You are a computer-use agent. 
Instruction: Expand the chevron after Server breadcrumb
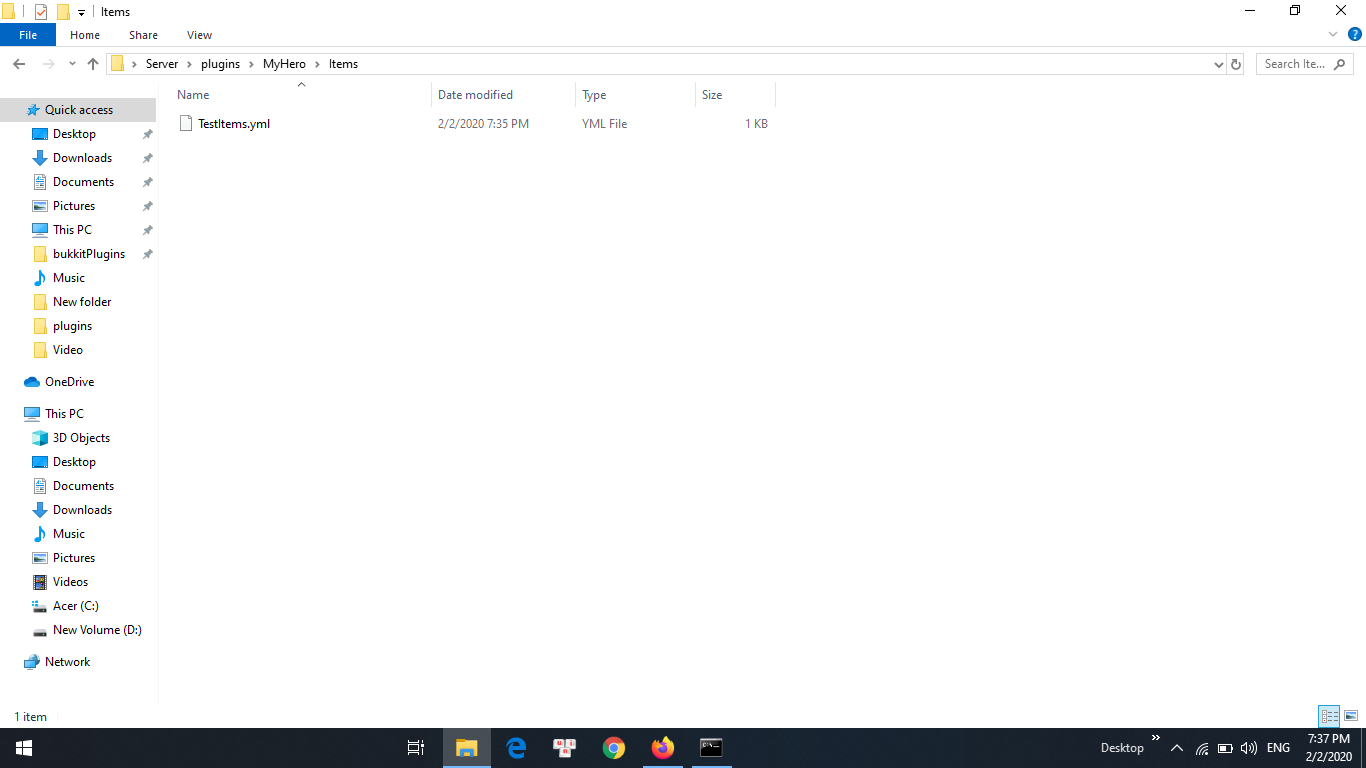(190, 64)
